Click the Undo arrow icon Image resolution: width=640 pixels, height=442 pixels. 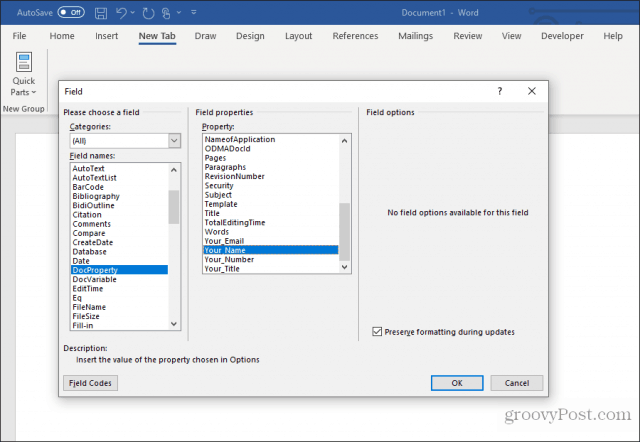121,13
